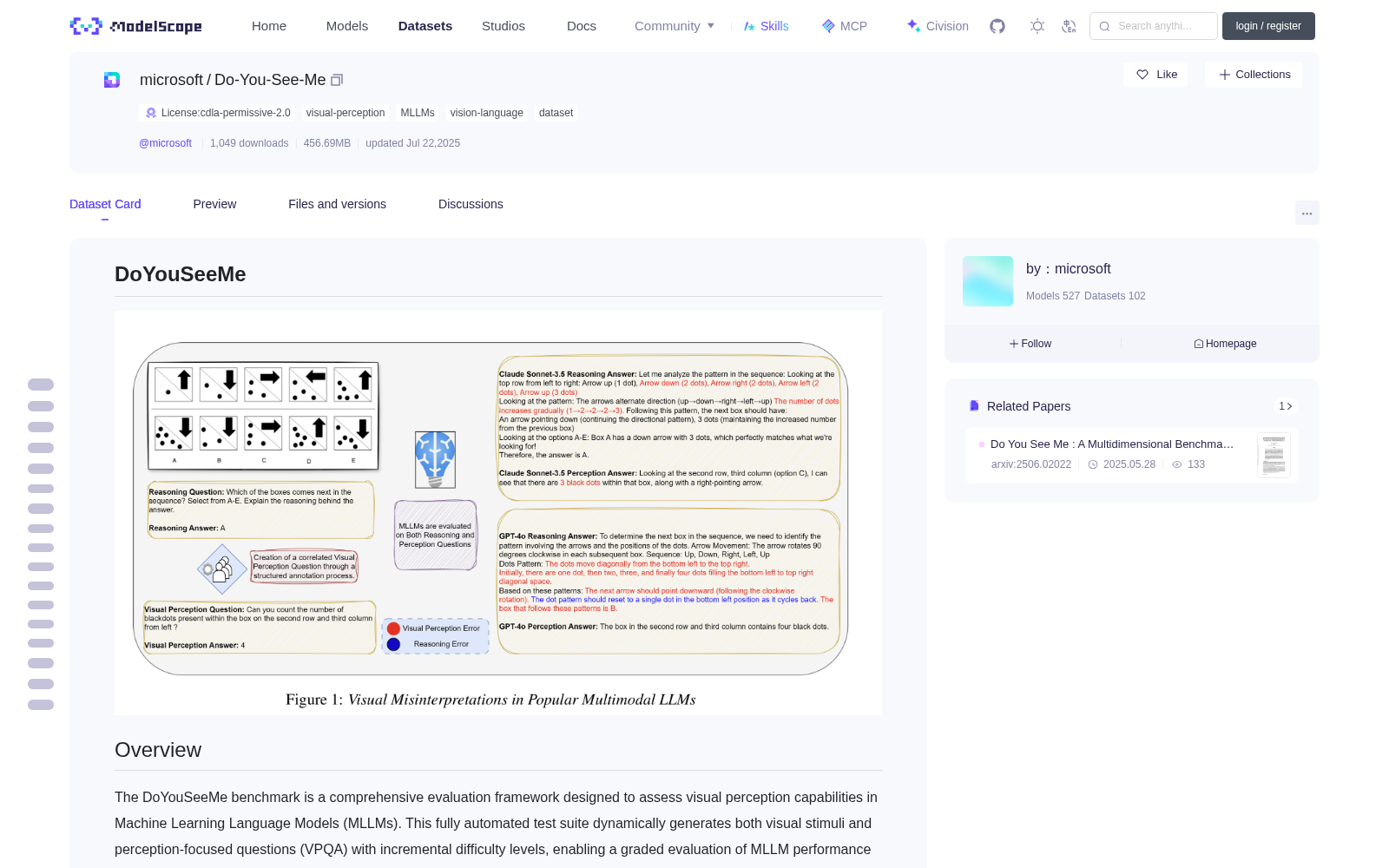The width and height of the screenshot is (1389, 868).
Task: Click the related paper thumbnail image
Action: (1274, 455)
